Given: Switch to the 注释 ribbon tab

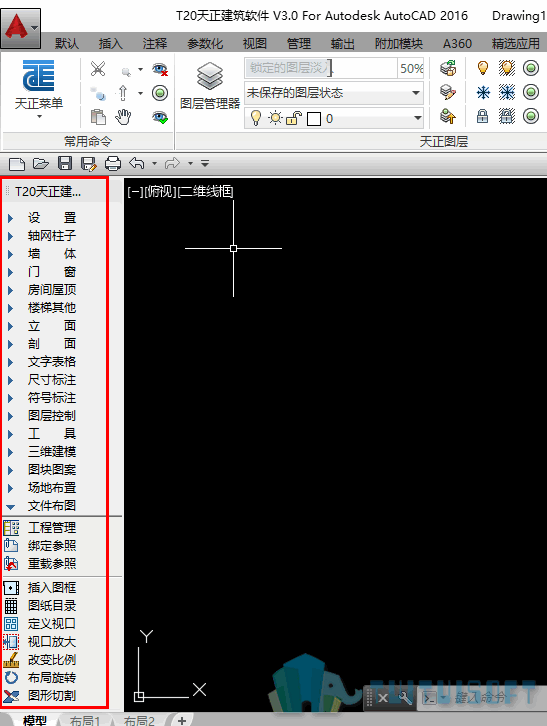Looking at the screenshot, I should tap(155, 44).
